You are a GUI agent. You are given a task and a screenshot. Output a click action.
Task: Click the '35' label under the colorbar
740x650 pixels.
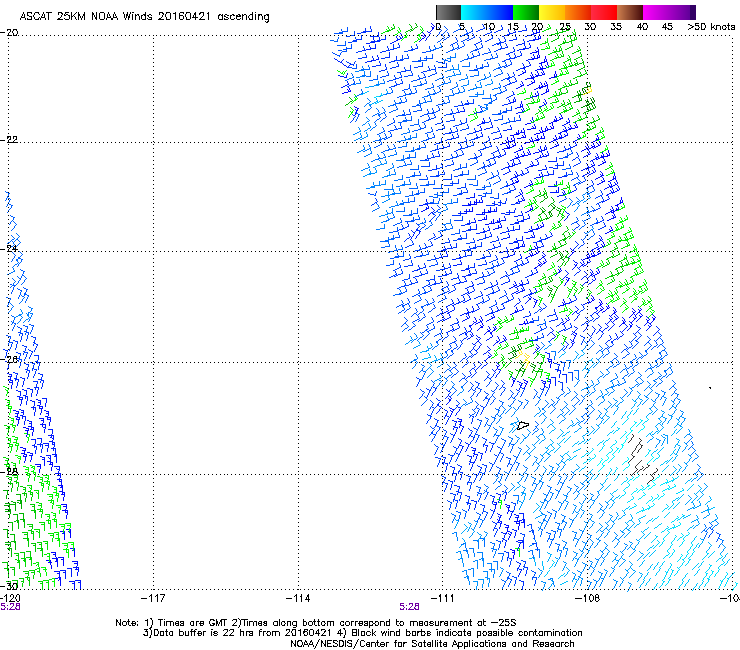pyautogui.click(x=616, y=27)
